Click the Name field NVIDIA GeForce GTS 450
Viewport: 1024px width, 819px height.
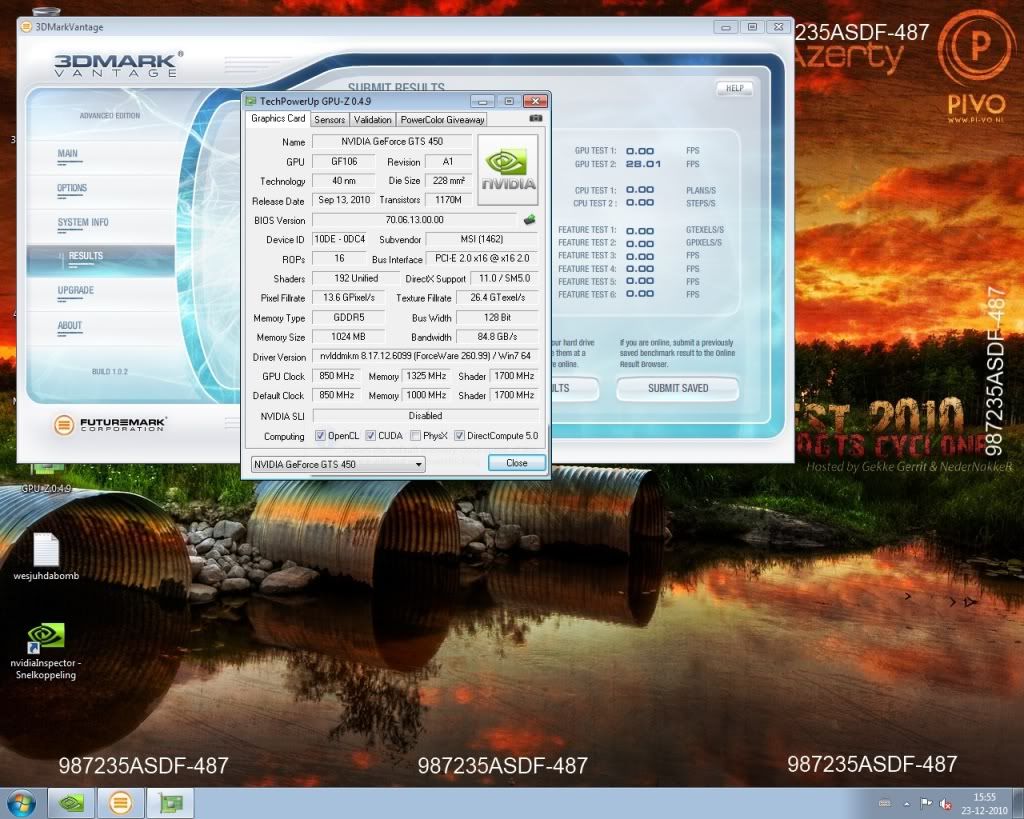[392, 142]
